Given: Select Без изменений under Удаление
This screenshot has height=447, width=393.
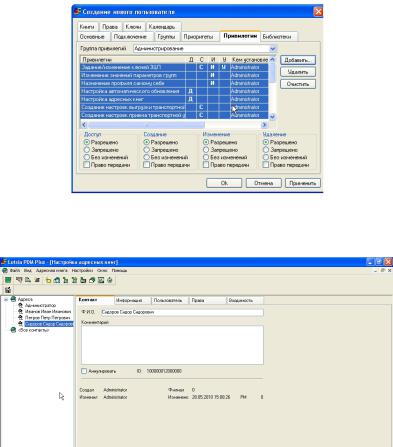Looking at the screenshot, I should pos(266,157).
